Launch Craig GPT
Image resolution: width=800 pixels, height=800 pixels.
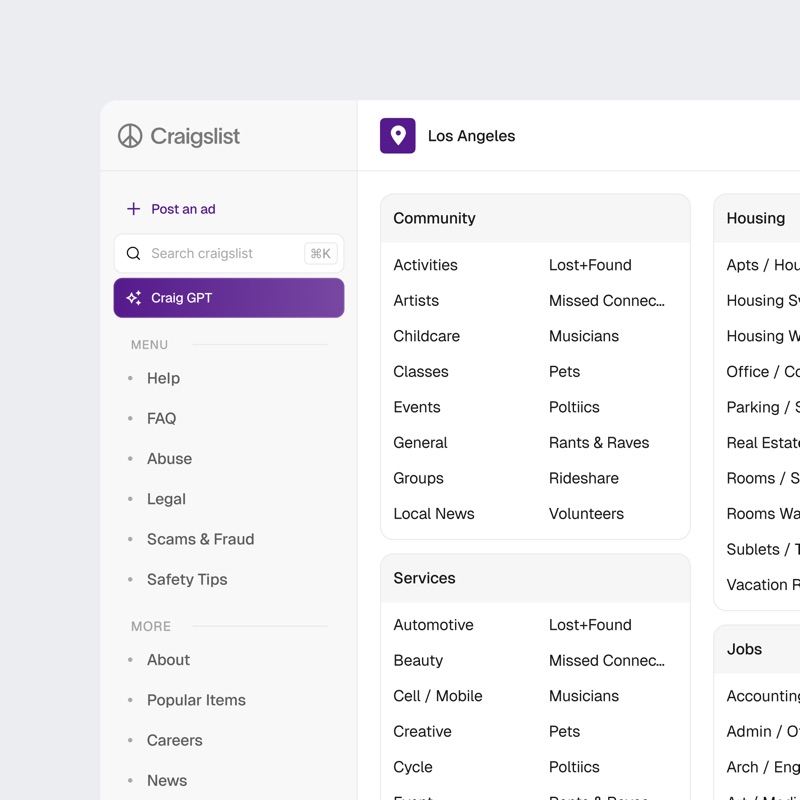click(x=229, y=297)
